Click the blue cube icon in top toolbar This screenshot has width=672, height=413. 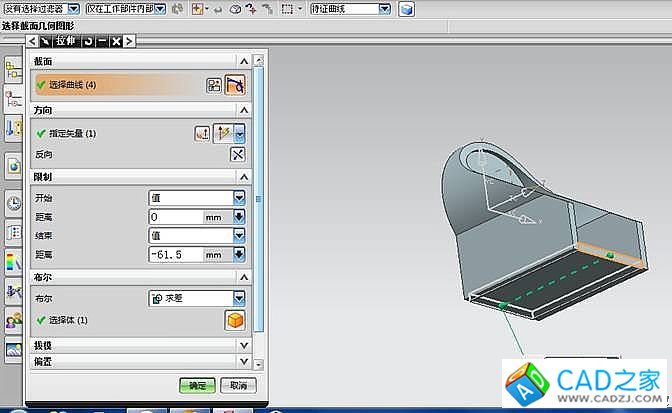[406, 9]
